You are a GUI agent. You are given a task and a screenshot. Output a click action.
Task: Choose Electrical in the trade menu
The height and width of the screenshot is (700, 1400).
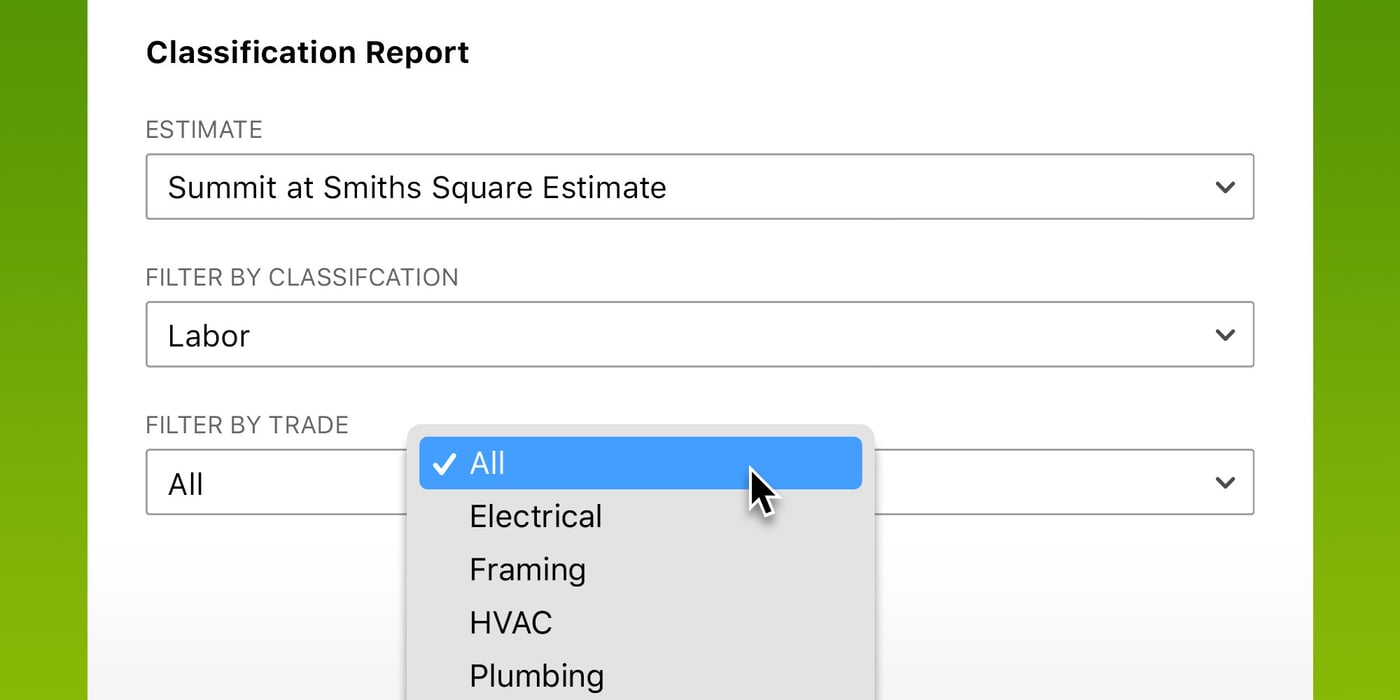tap(640, 516)
